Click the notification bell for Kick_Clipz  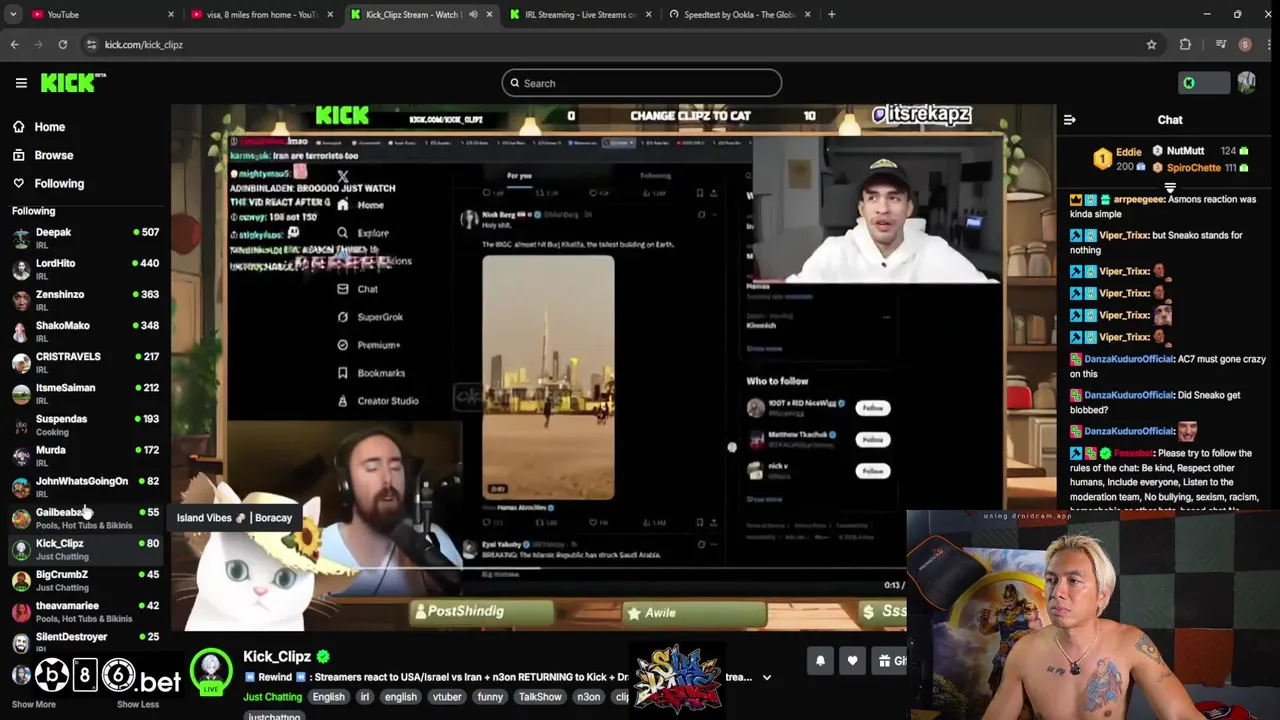(x=820, y=660)
